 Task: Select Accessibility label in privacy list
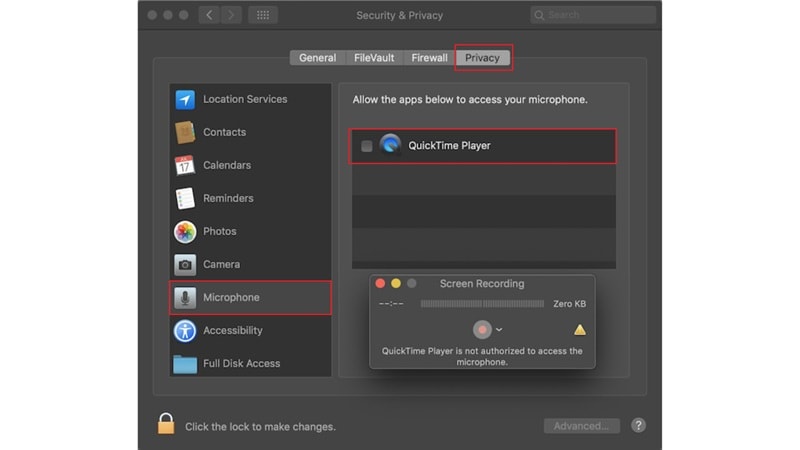click(233, 331)
